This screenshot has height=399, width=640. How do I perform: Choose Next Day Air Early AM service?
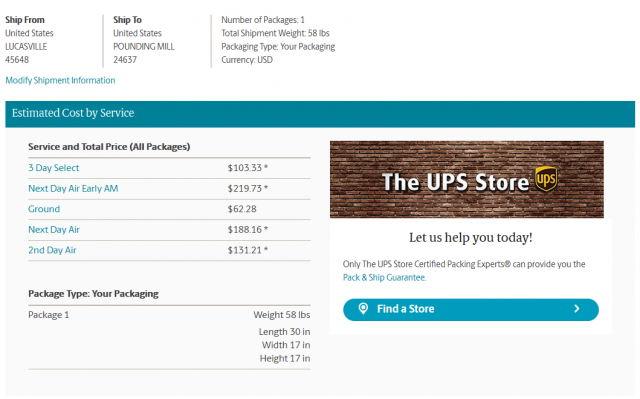coord(73,188)
